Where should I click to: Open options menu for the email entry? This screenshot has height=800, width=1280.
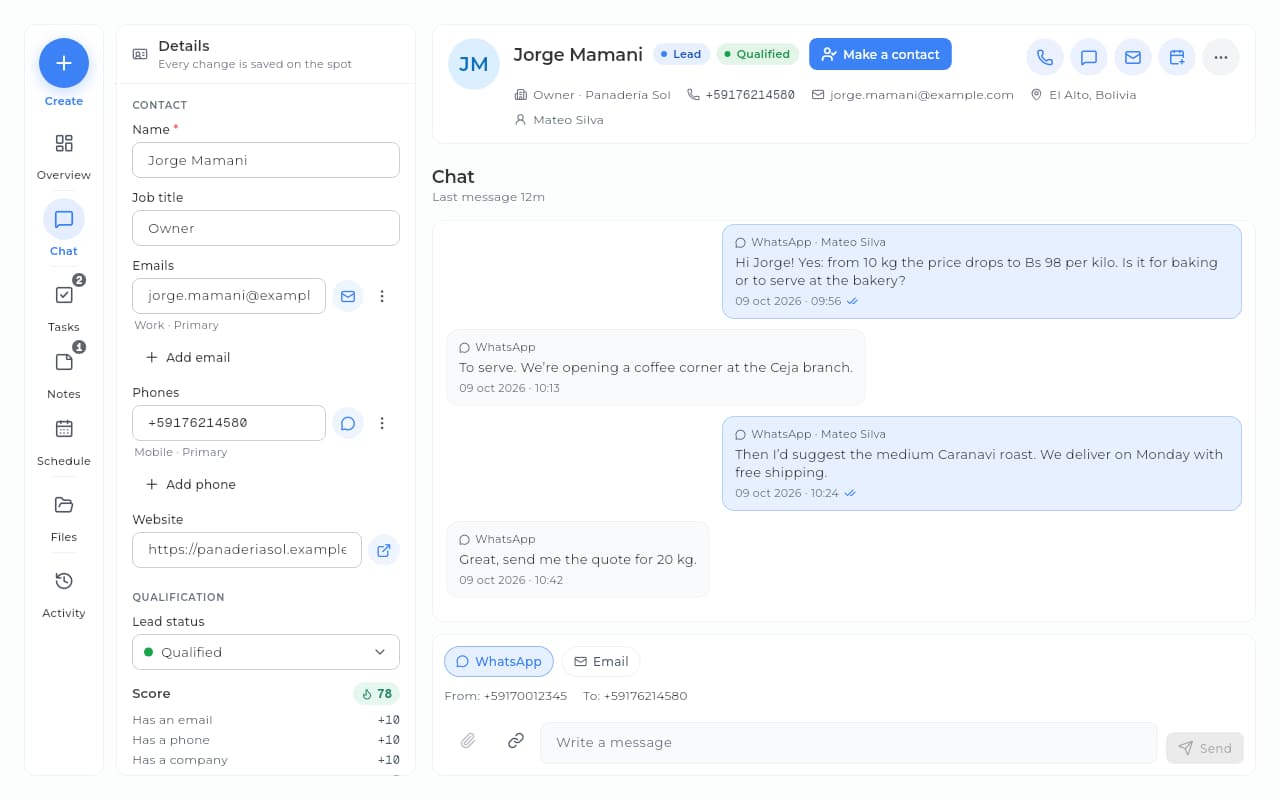(x=382, y=296)
